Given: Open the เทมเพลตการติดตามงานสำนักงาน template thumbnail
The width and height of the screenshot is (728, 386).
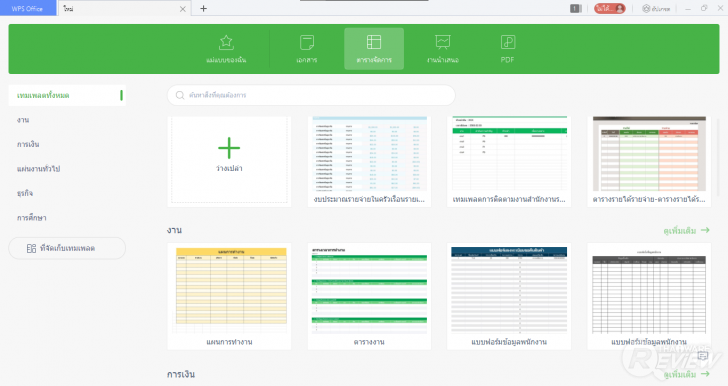Looking at the screenshot, I should click(509, 154).
